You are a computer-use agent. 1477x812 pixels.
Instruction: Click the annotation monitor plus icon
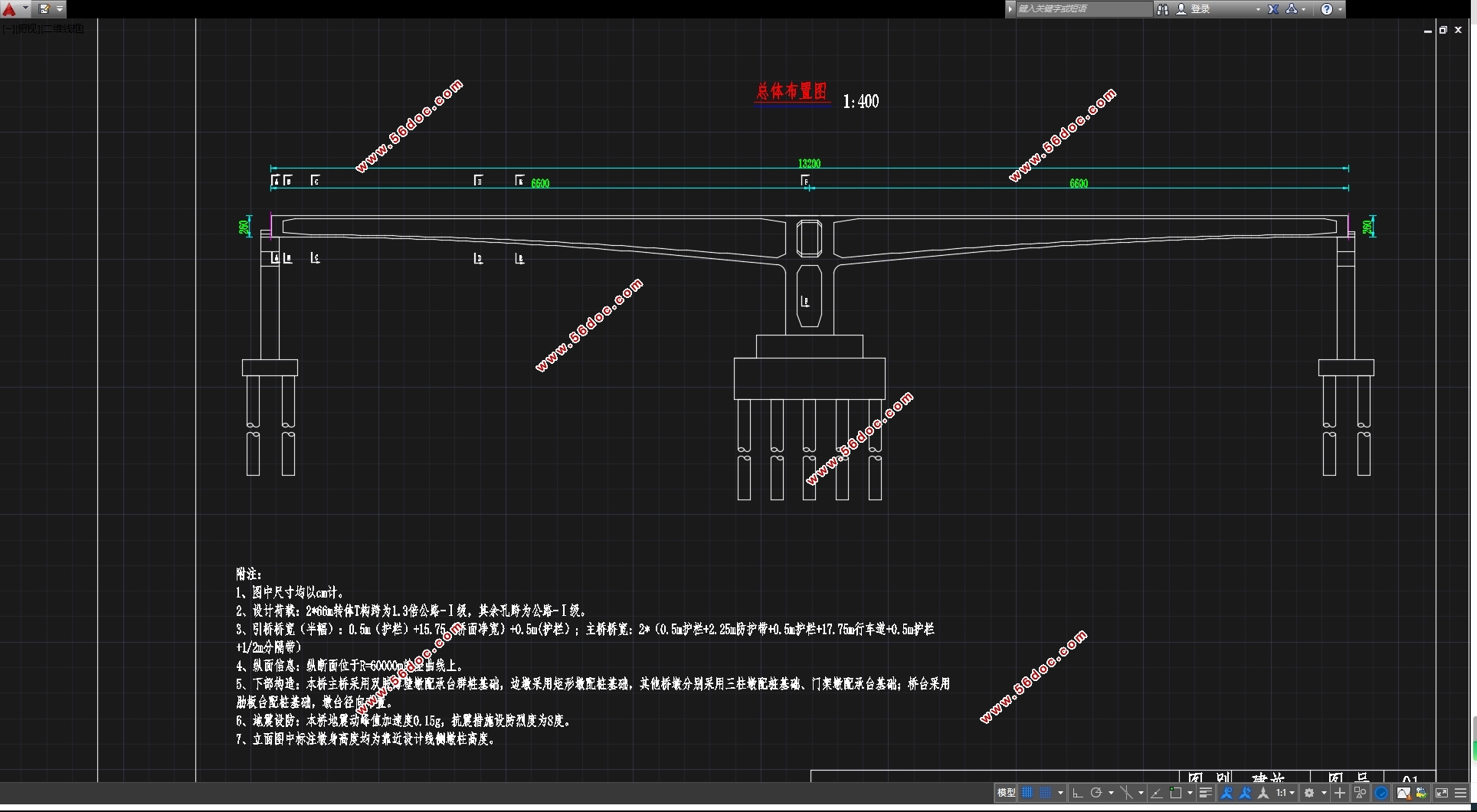[x=1340, y=793]
